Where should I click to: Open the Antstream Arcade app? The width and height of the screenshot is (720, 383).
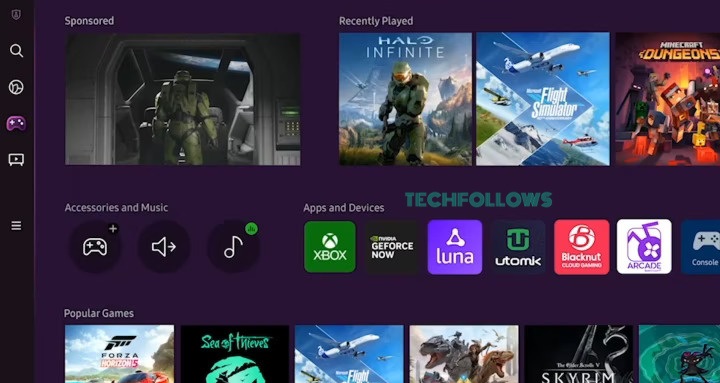tap(644, 247)
